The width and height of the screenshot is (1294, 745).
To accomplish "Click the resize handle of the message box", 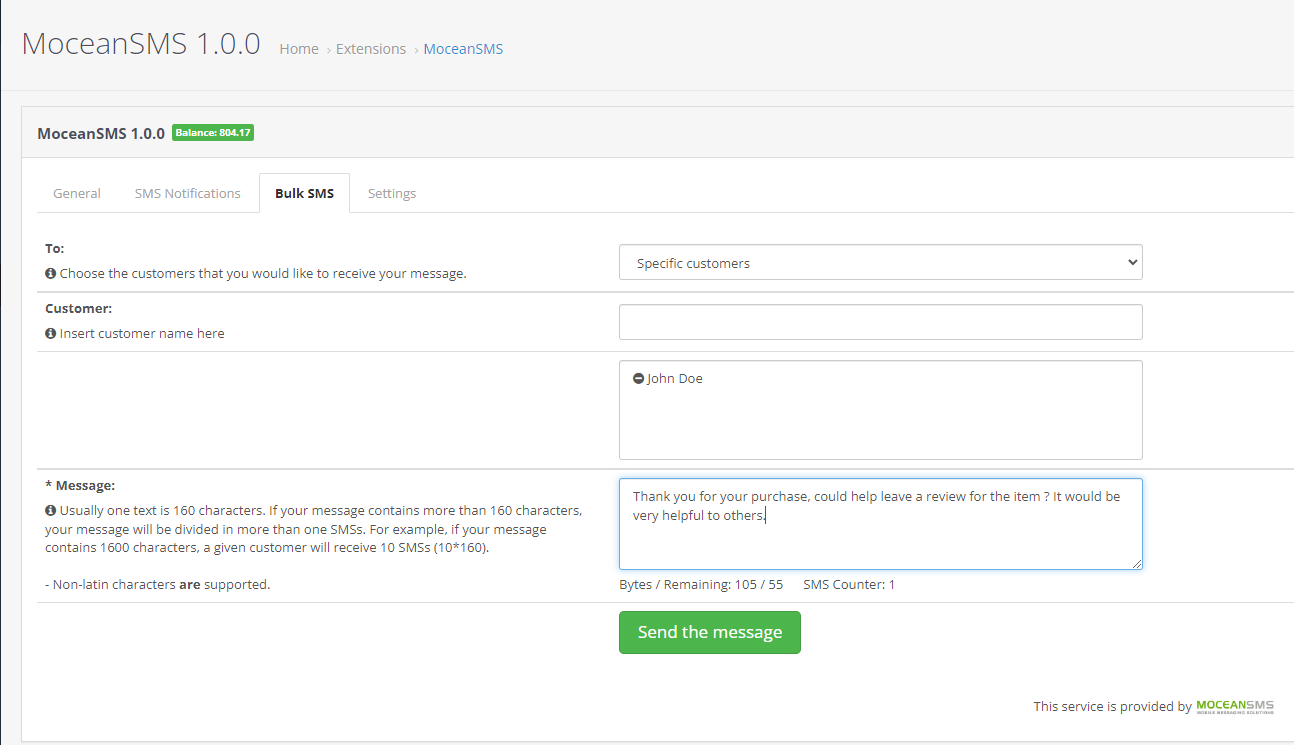I will coord(1138,564).
